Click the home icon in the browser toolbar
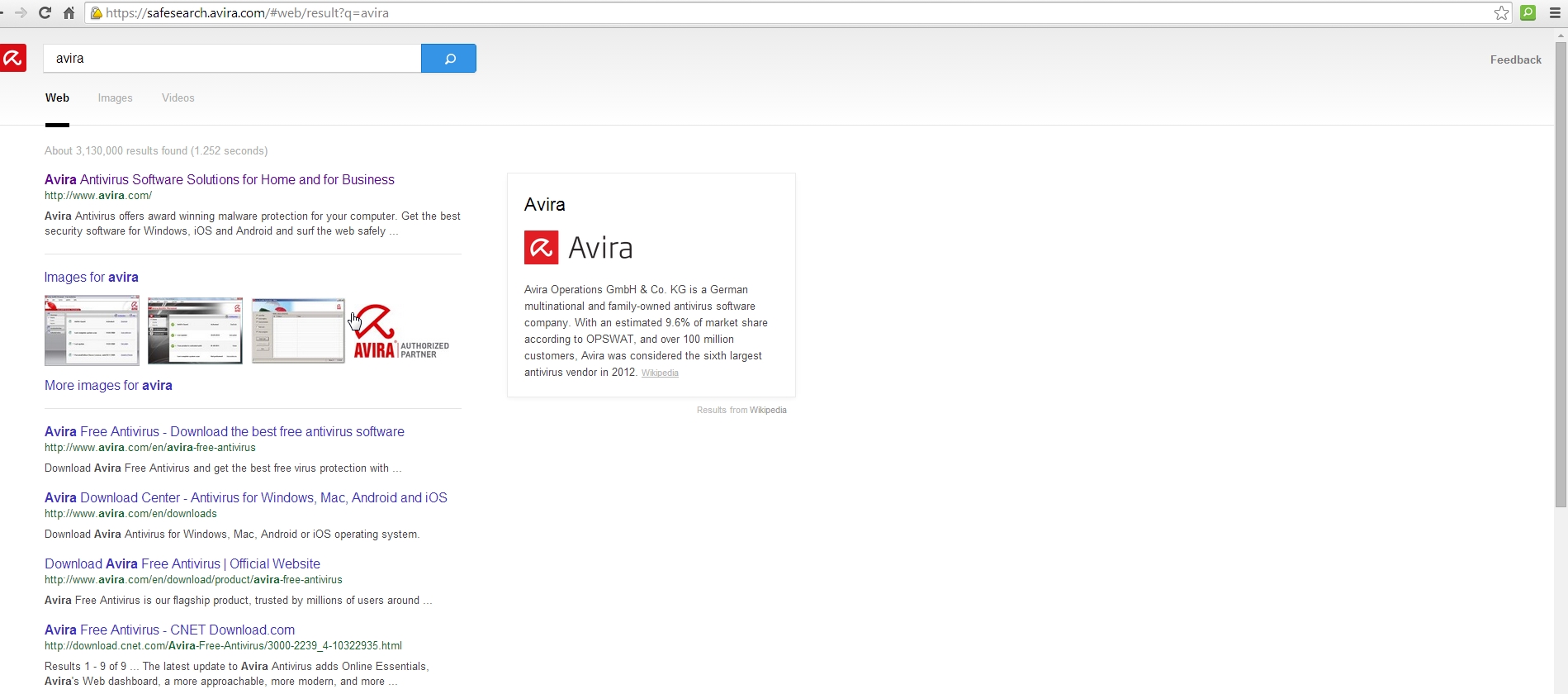The height and width of the screenshot is (694, 1568). pos(69,13)
